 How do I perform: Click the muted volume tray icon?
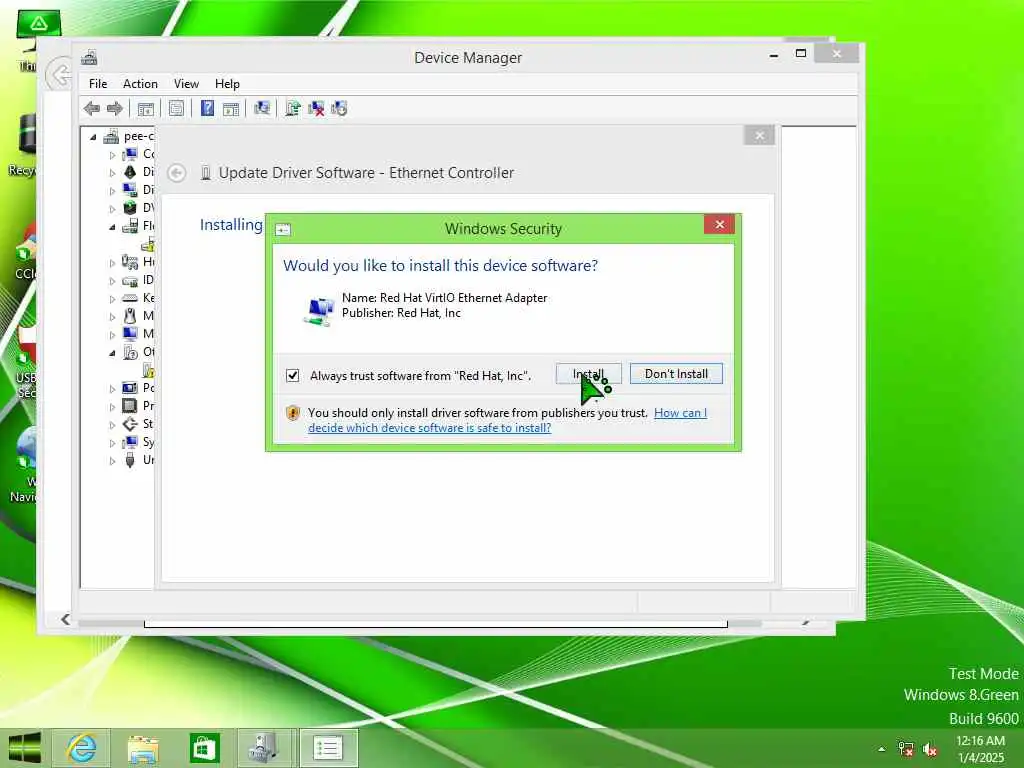pyautogui.click(x=930, y=749)
